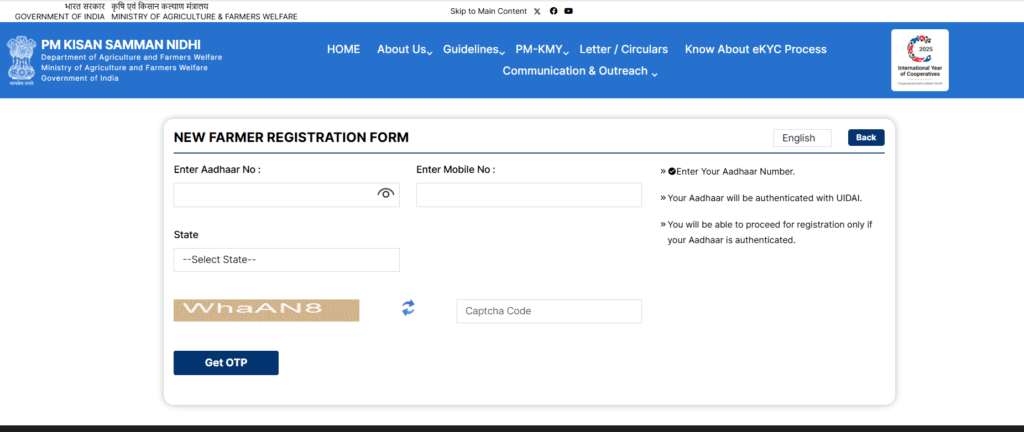Follow the Skip to Main Content link
The height and width of the screenshot is (432, 1024).
pyautogui.click(x=488, y=11)
